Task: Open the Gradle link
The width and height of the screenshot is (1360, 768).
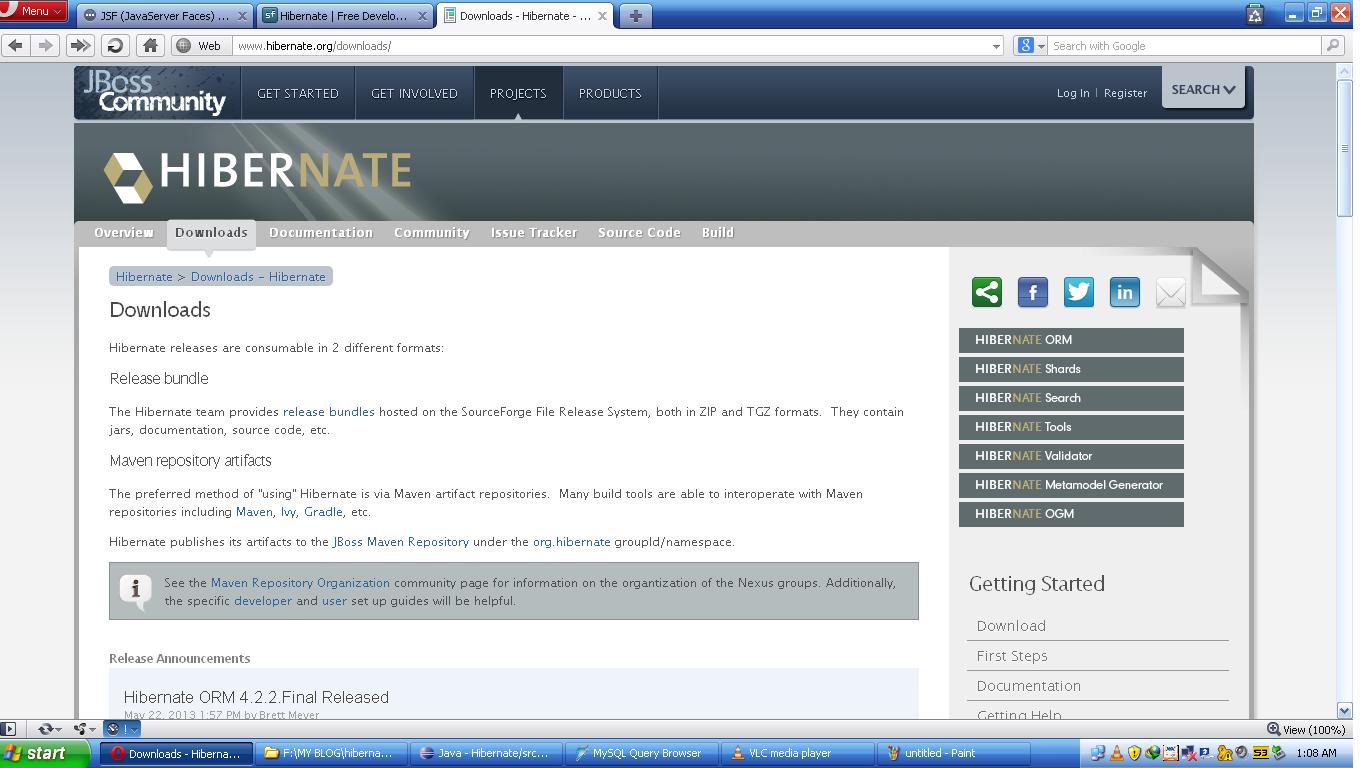Action: [x=323, y=511]
